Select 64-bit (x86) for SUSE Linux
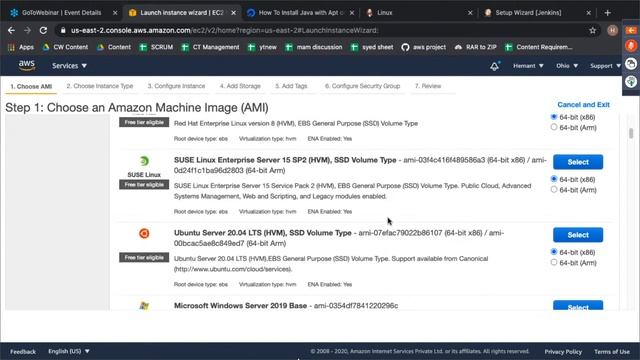640x360 pixels. (x=553, y=179)
